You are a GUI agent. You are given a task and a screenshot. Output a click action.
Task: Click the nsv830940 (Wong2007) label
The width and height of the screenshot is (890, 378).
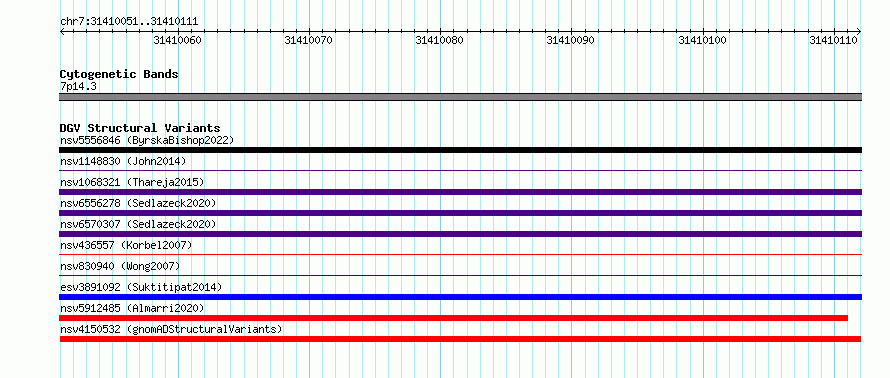tap(120, 266)
